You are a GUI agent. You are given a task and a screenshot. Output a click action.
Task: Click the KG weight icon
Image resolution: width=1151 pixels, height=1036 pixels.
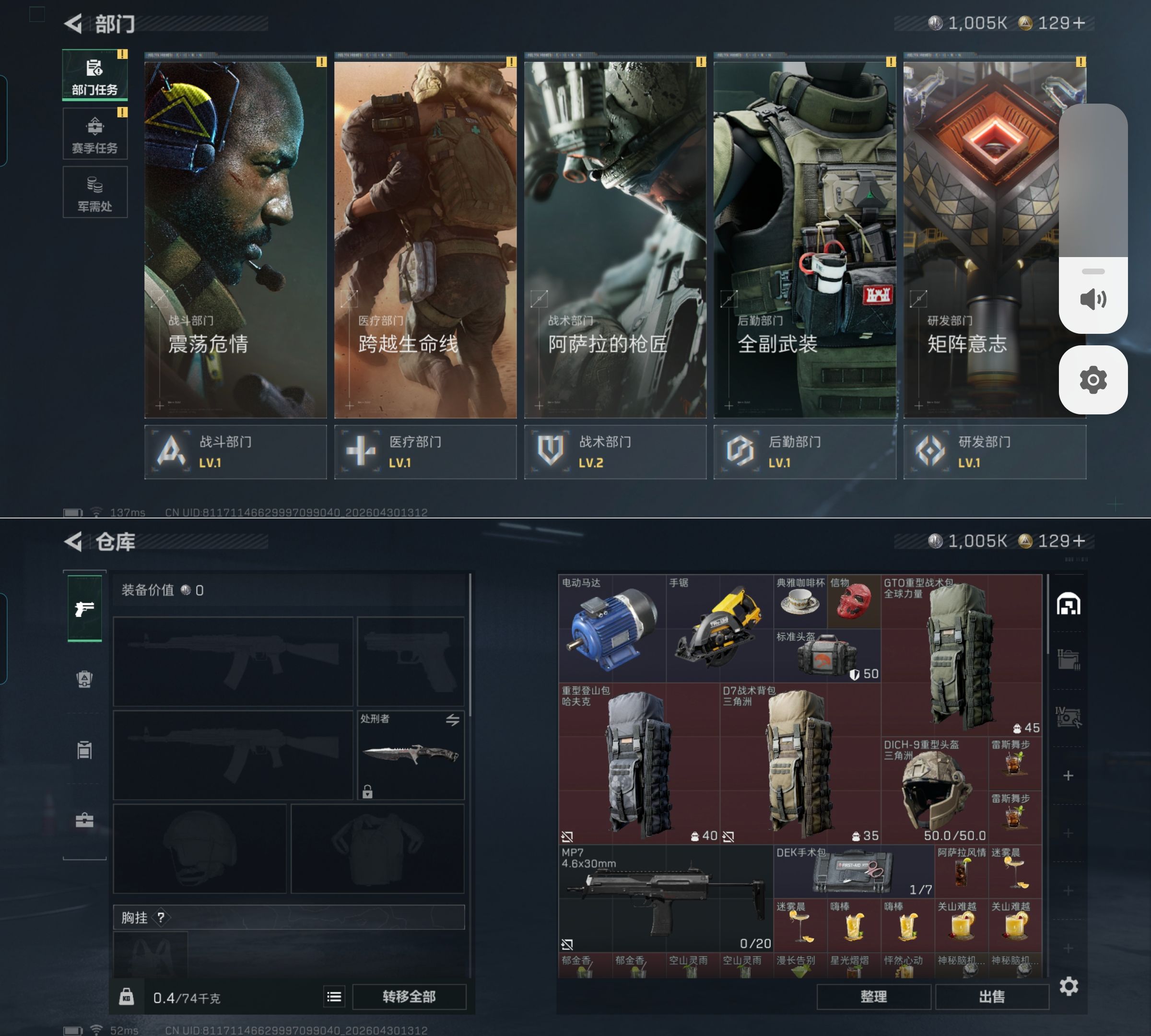pos(127,996)
